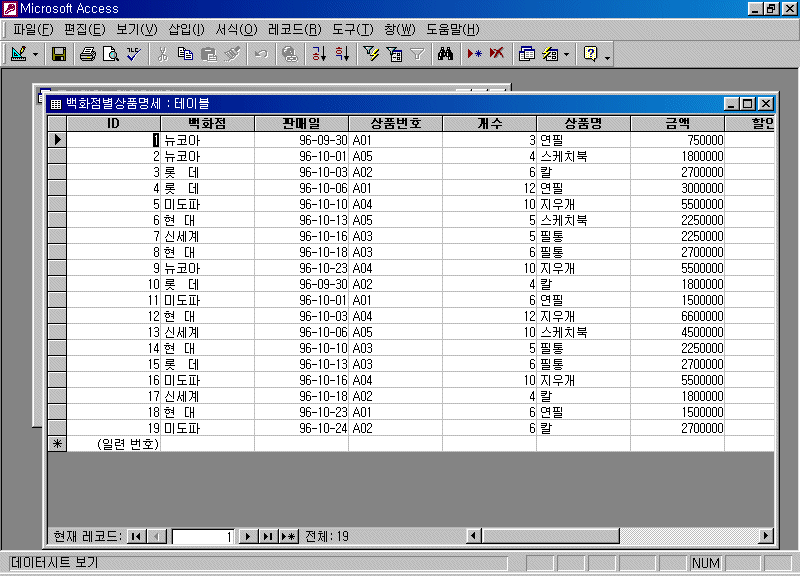Select the row selector for record 1
This screenshot has width=800, height=576.
coord(57,140)
